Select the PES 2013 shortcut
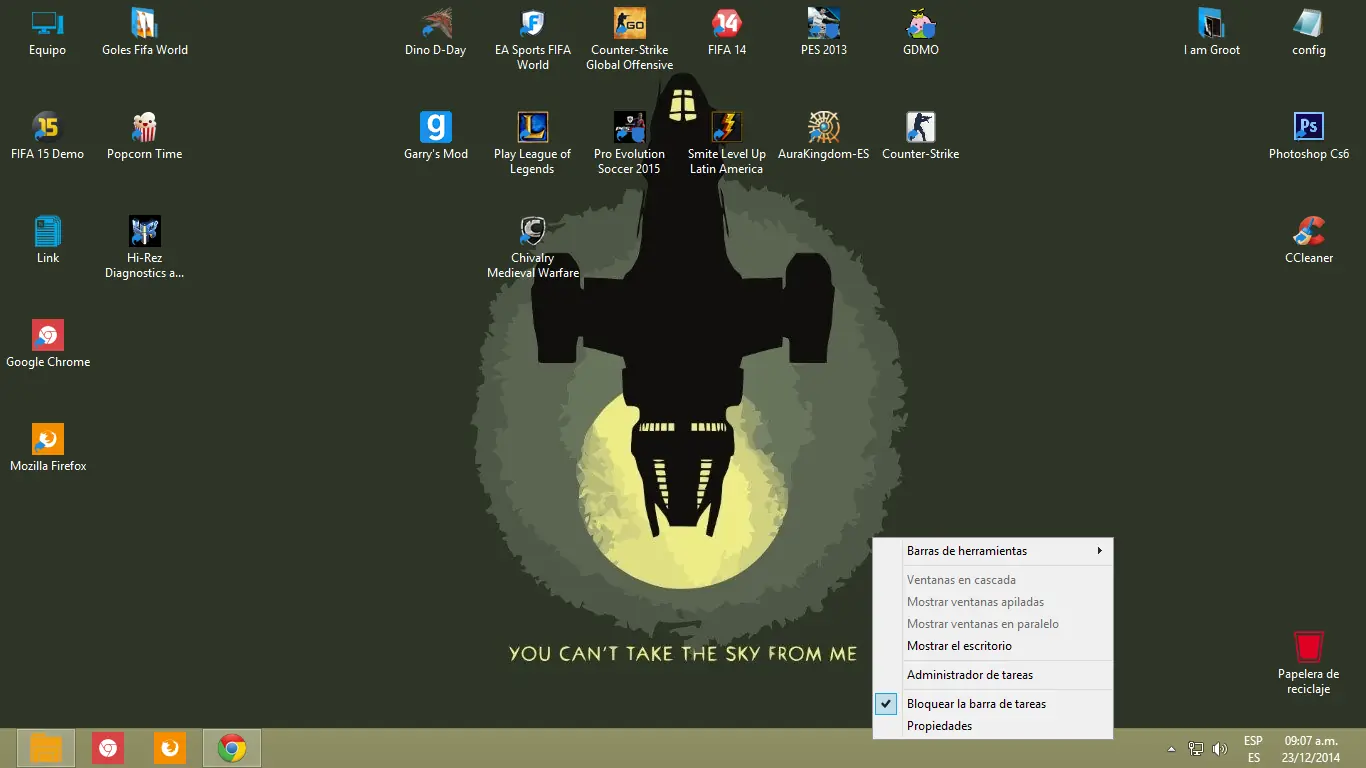 824,33
